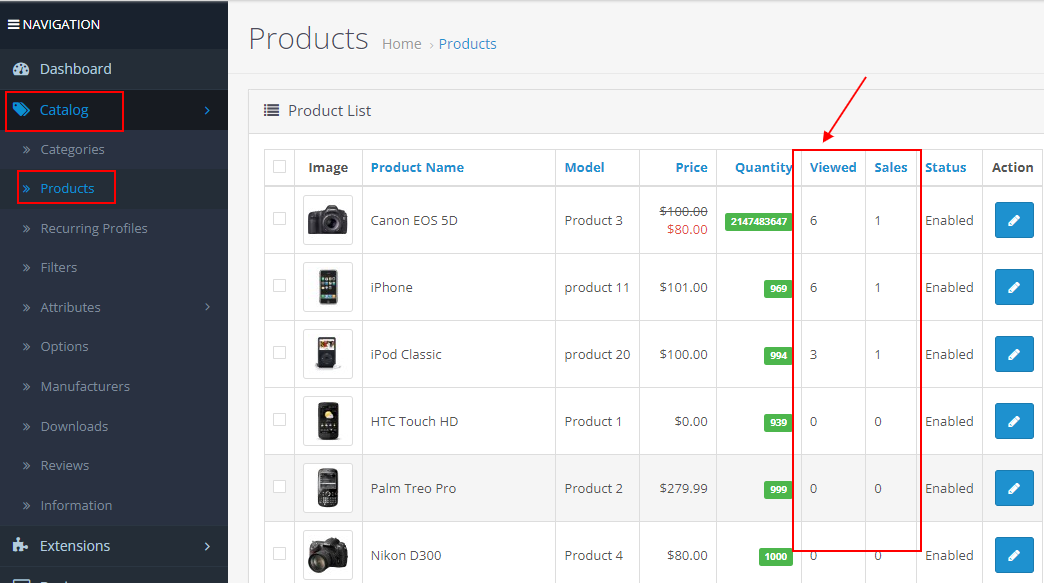Expand the Attributes submenu chevron

[207, 307]
